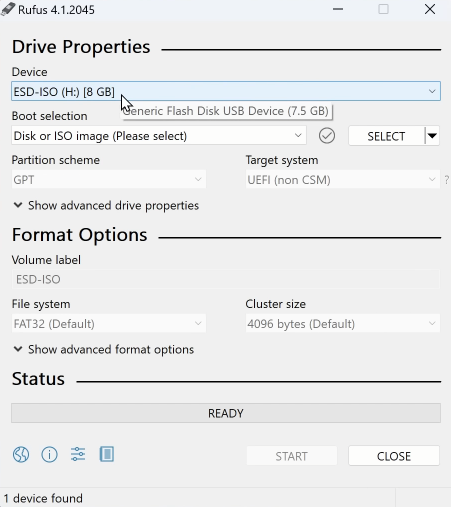This screenshot has height=507, width=451.
Task: Click the 'Target system' label
Action: (x=282, y=160)
